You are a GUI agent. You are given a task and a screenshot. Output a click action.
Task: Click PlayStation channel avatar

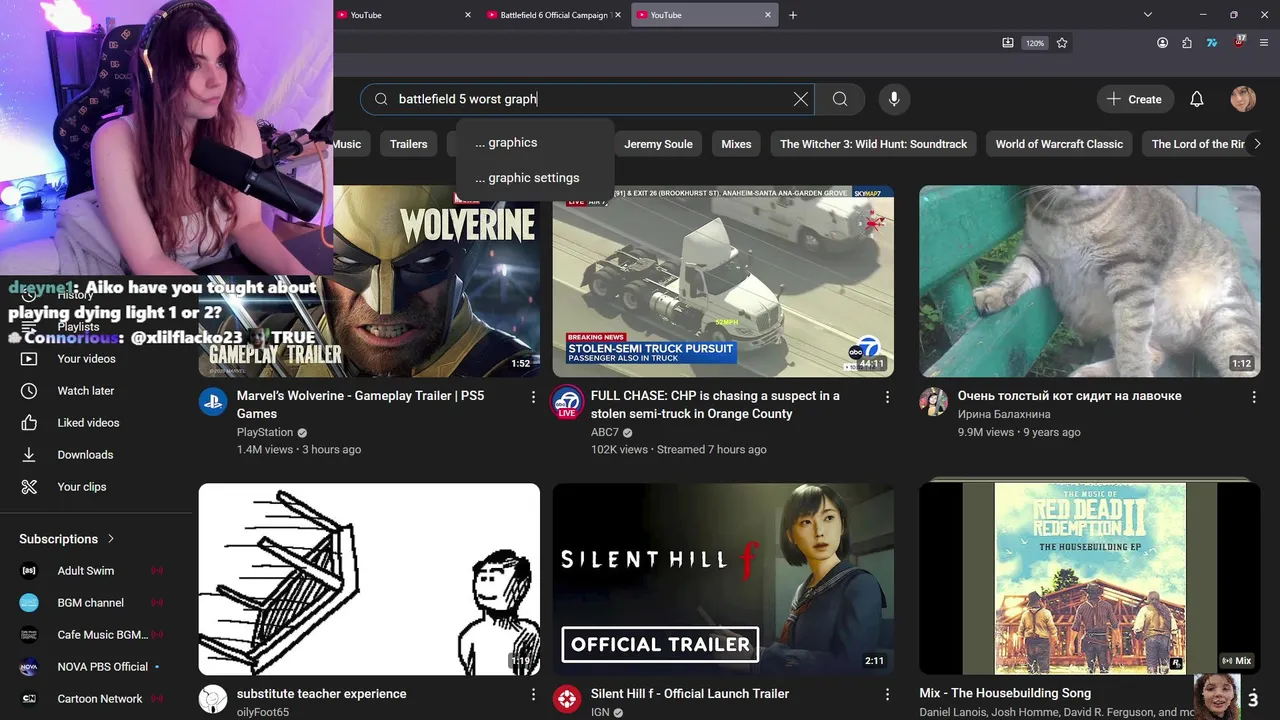tap(213, 402)
